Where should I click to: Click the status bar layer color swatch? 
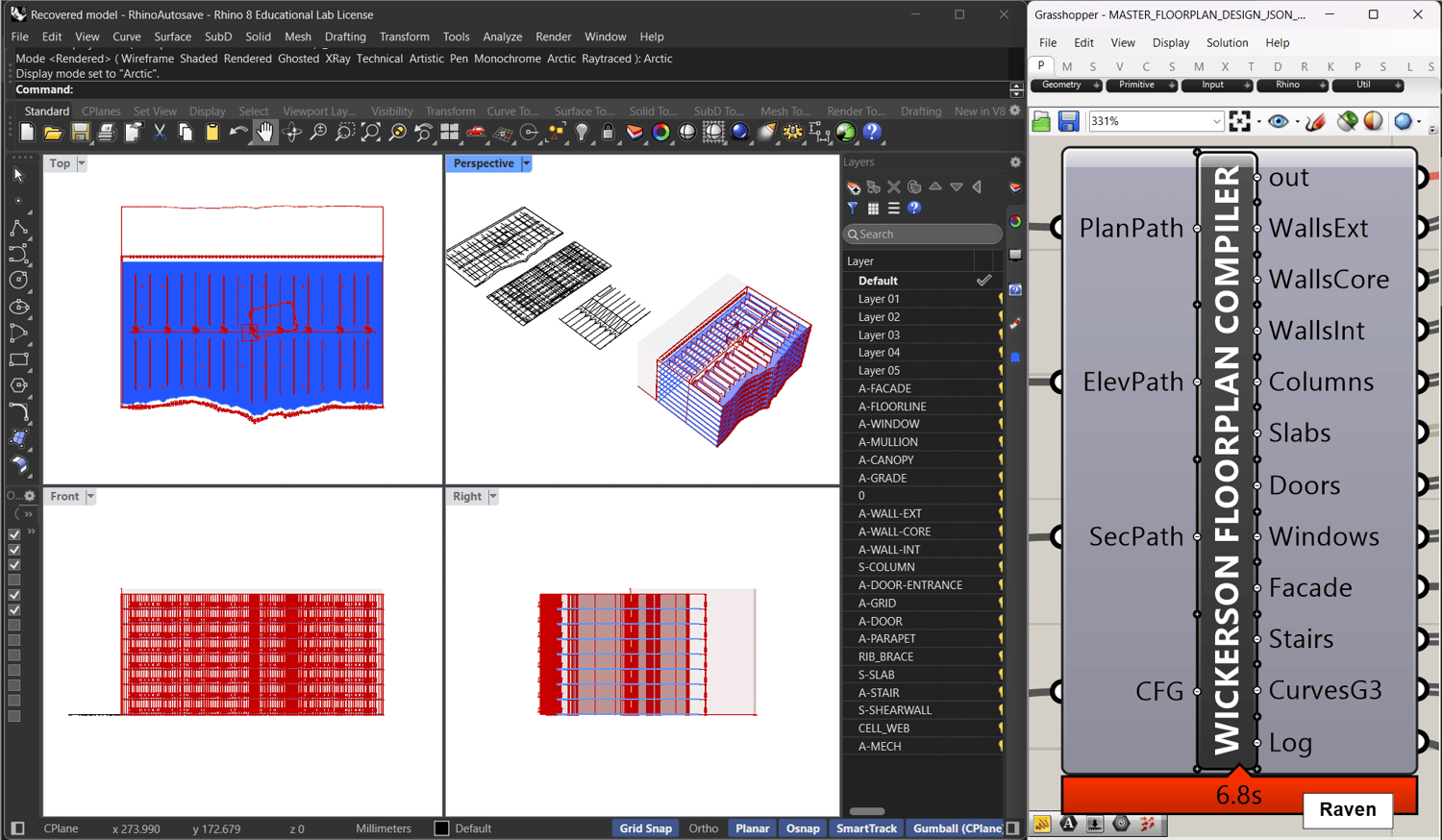[442, 828]
